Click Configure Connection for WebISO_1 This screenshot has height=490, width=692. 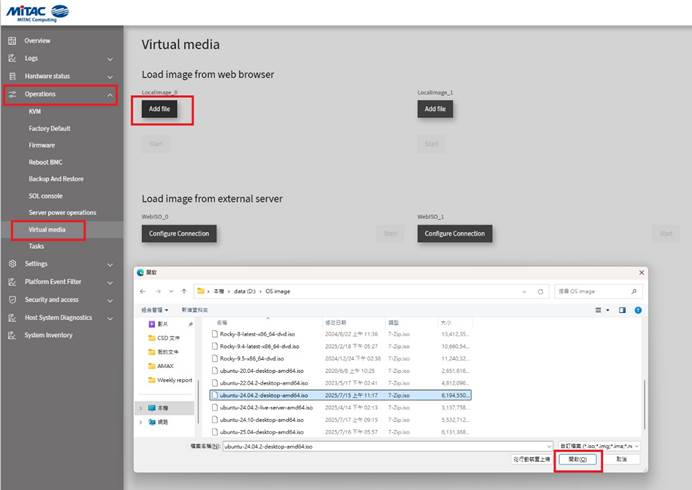(455, 233)
